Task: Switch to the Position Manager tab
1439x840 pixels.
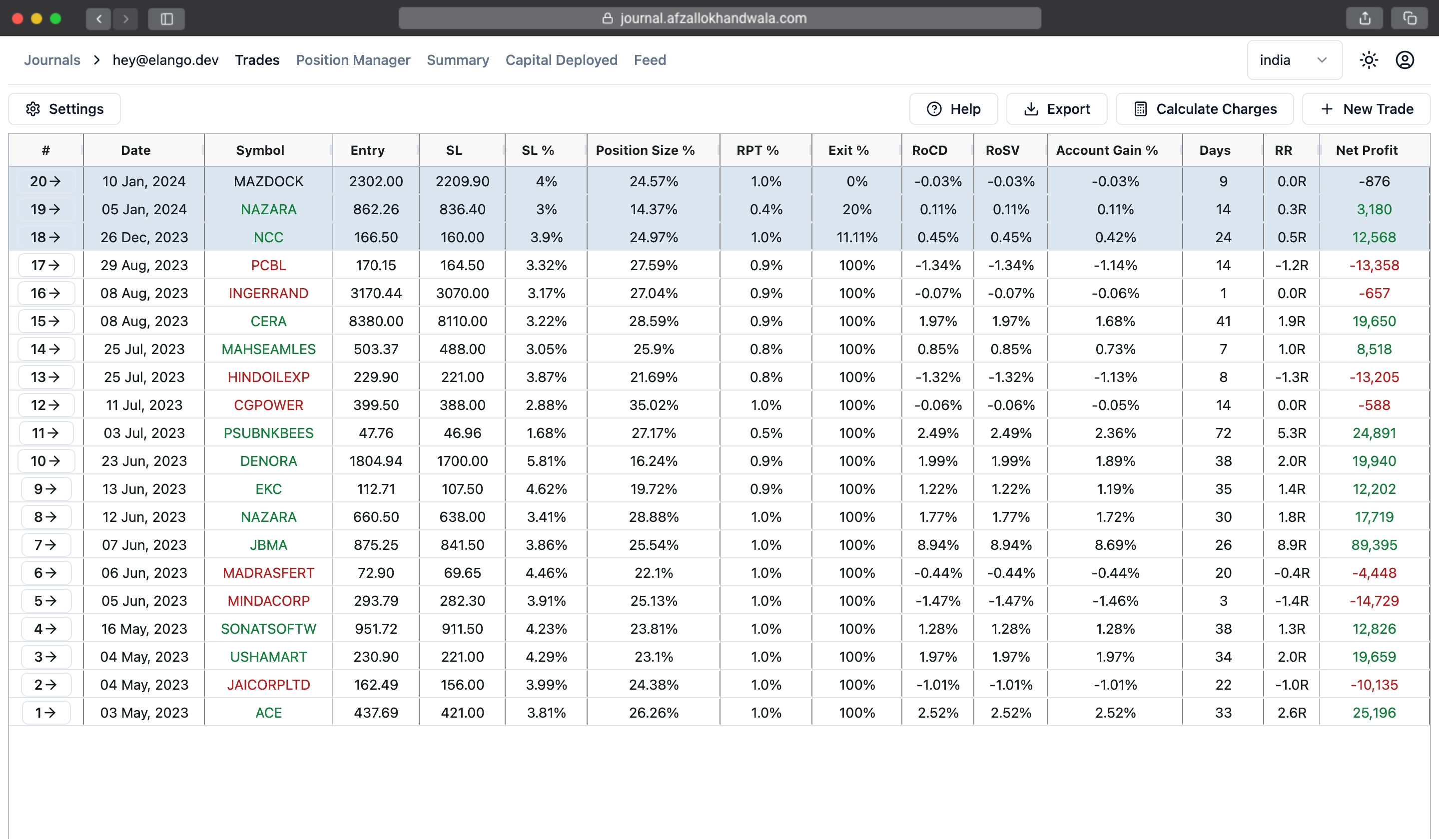Action: 353,60
